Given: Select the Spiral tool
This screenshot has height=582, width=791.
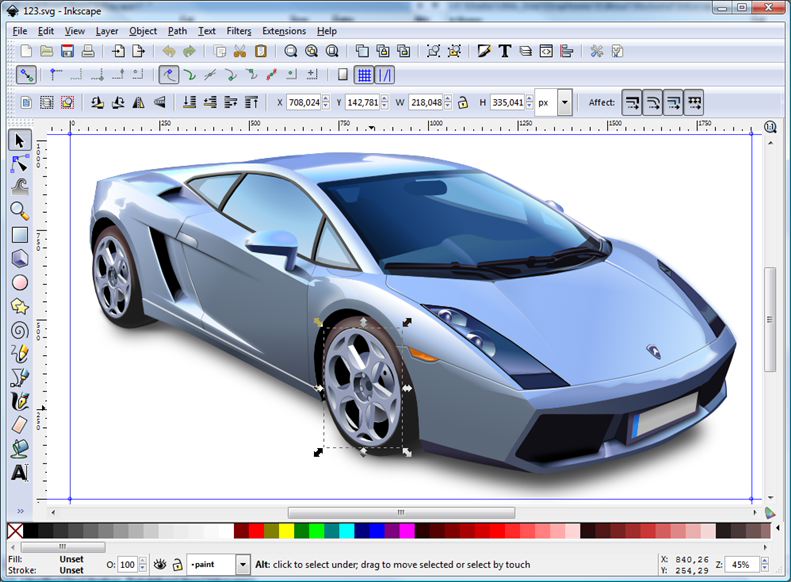Looking at the screenshot, I should pyautogui.click(x=20, y=330).
